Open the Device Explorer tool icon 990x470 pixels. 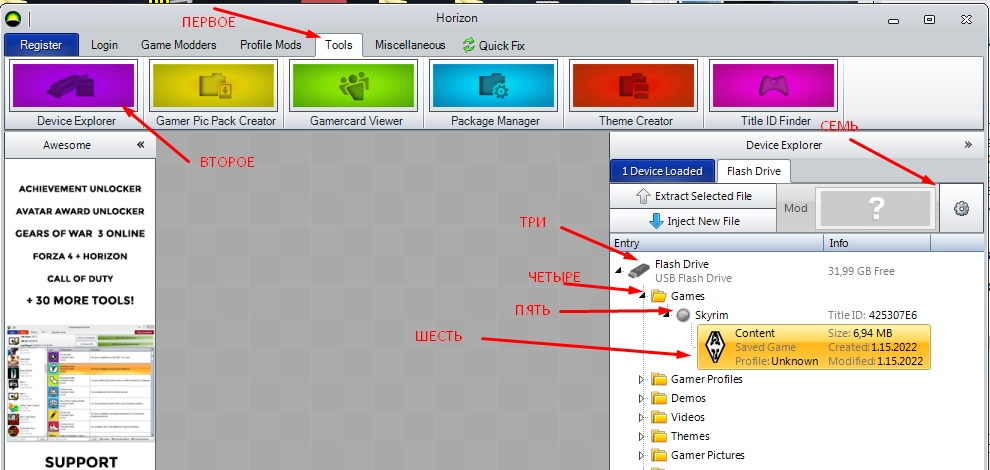point(73,85)
